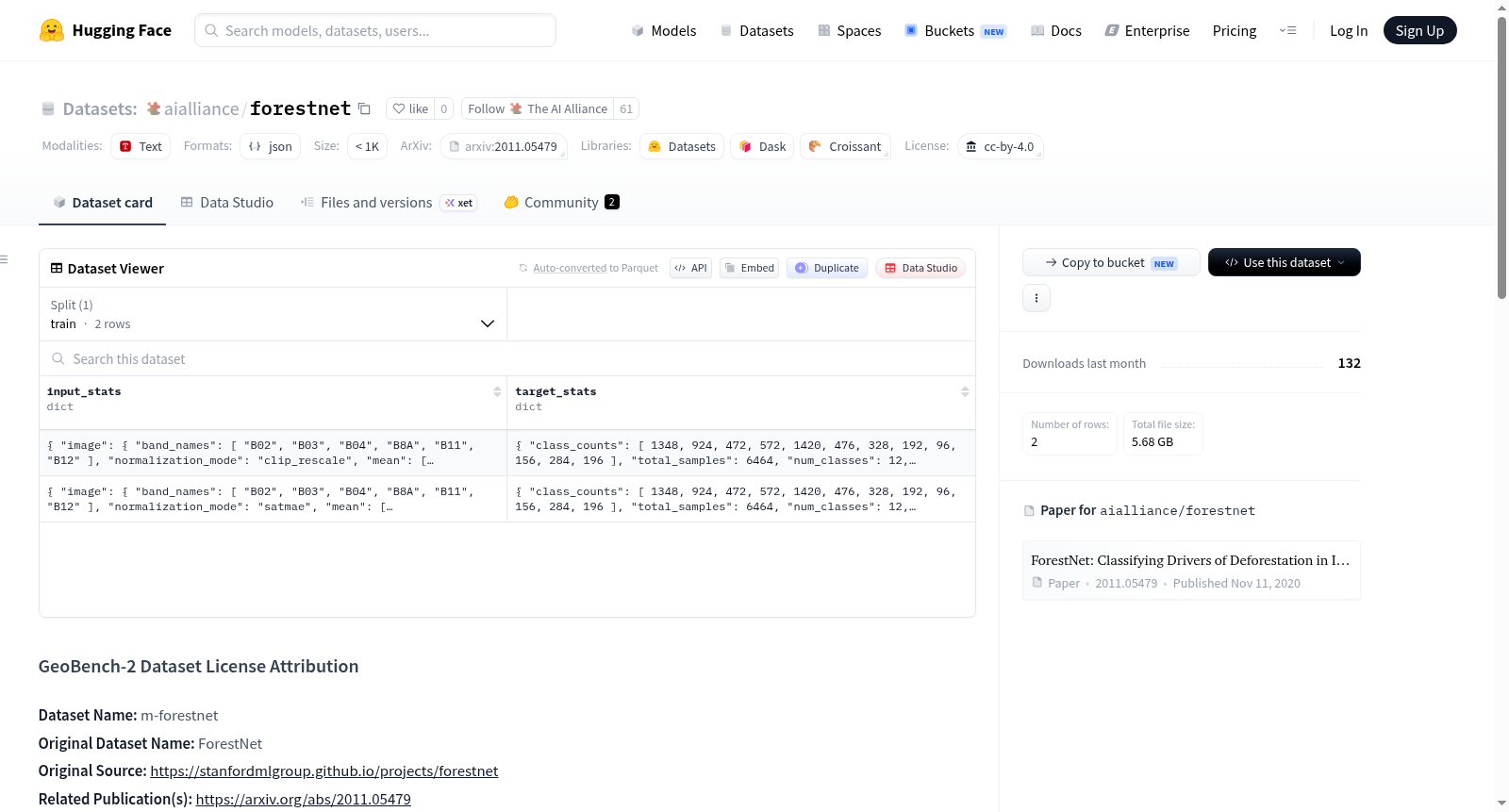Duplicate the dataset viewer

pos(827,268)
